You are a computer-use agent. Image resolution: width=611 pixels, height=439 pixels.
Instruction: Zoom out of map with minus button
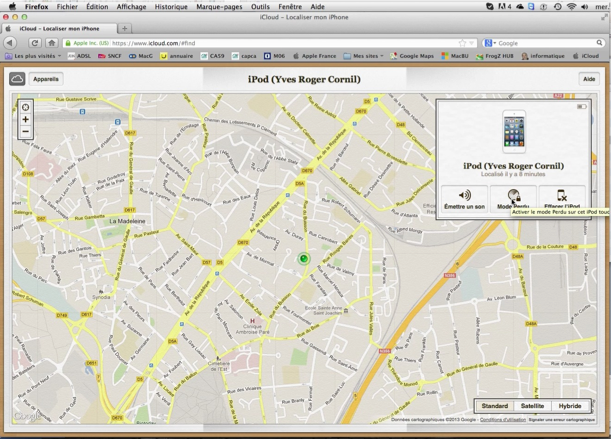click(x=26, y=131)
